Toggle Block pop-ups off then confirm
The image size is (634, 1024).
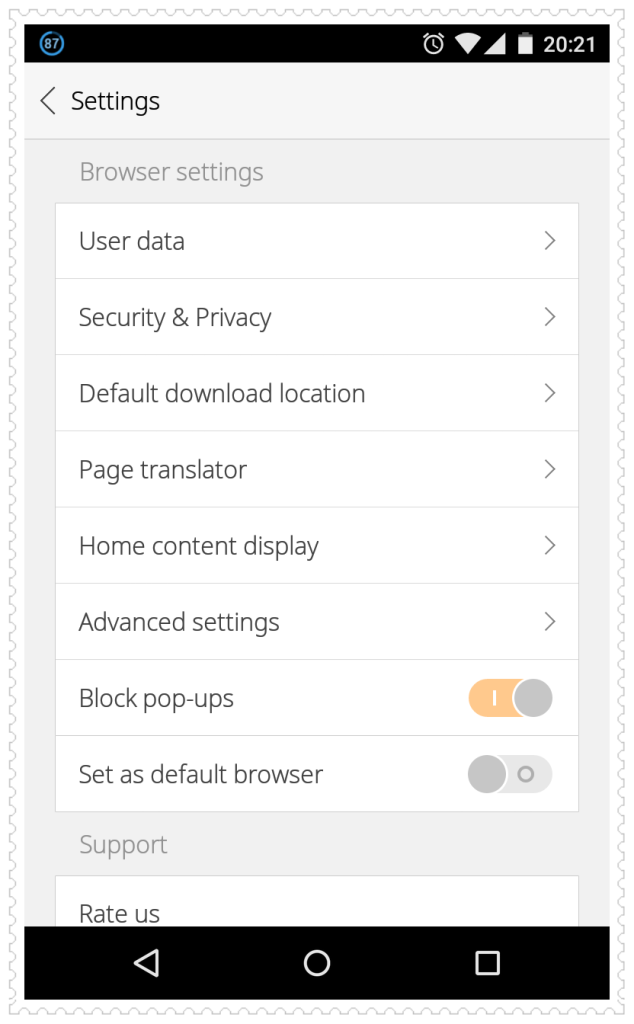coord(510,698)
